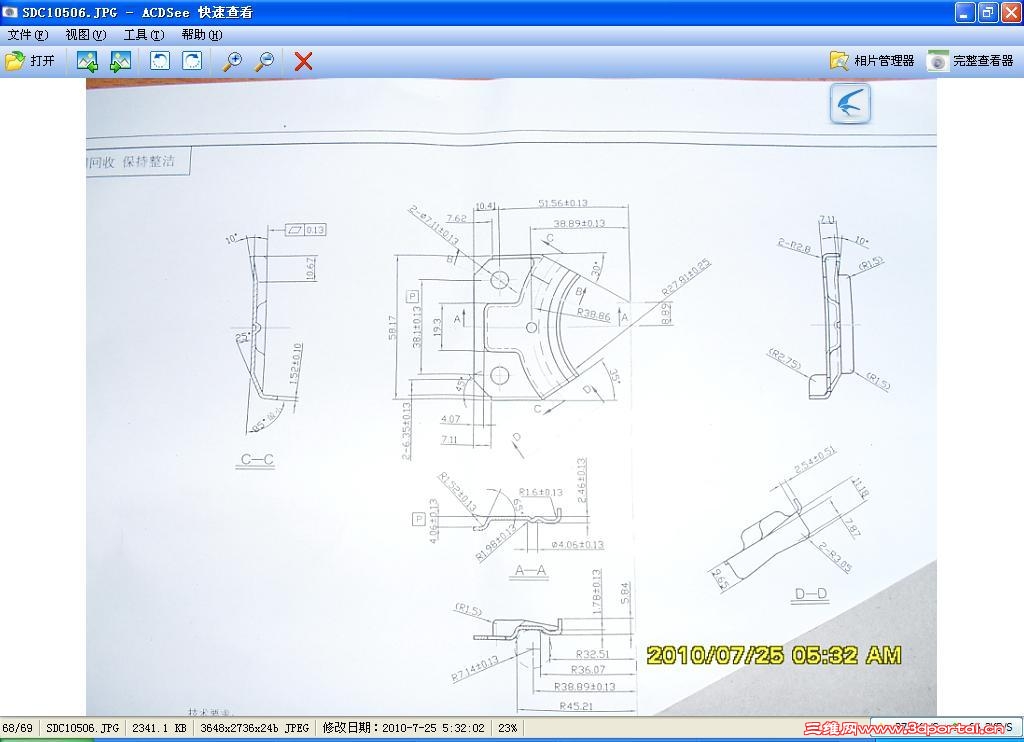Rotate image counterclockwise
Viewport: 1024px width, 742px height.
pos(159,61)
